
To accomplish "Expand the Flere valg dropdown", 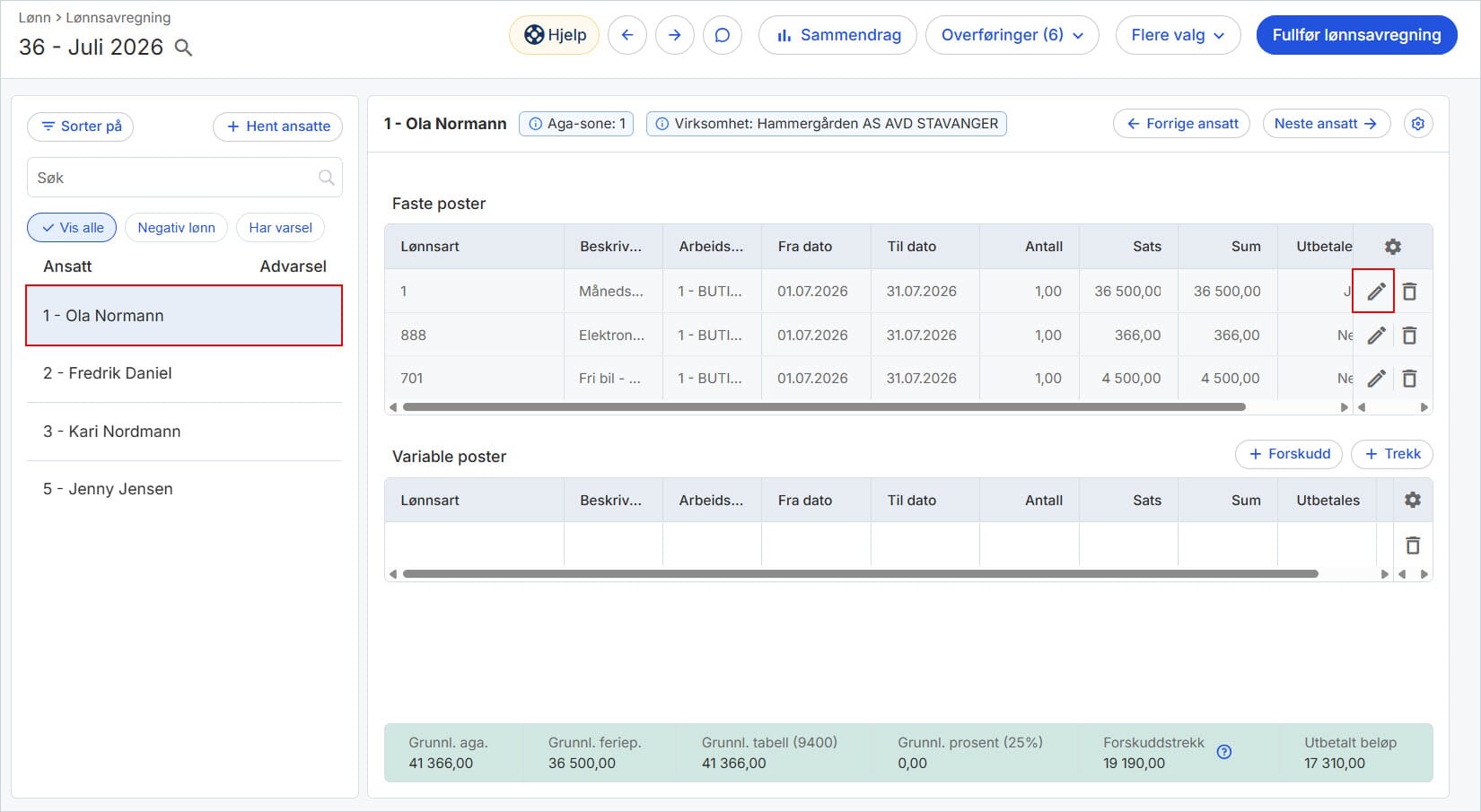I will (x=1179, y=35).
